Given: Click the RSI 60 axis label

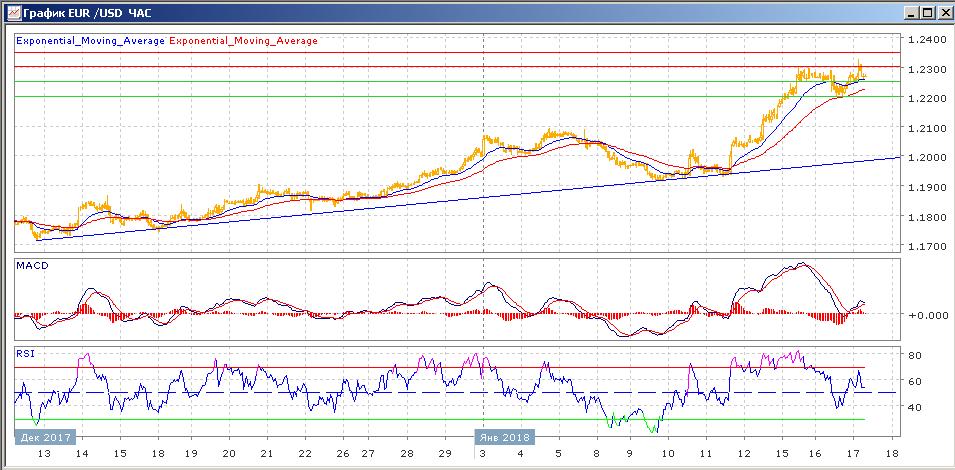Looking at the screenshot, I should (x=914, y=381).
